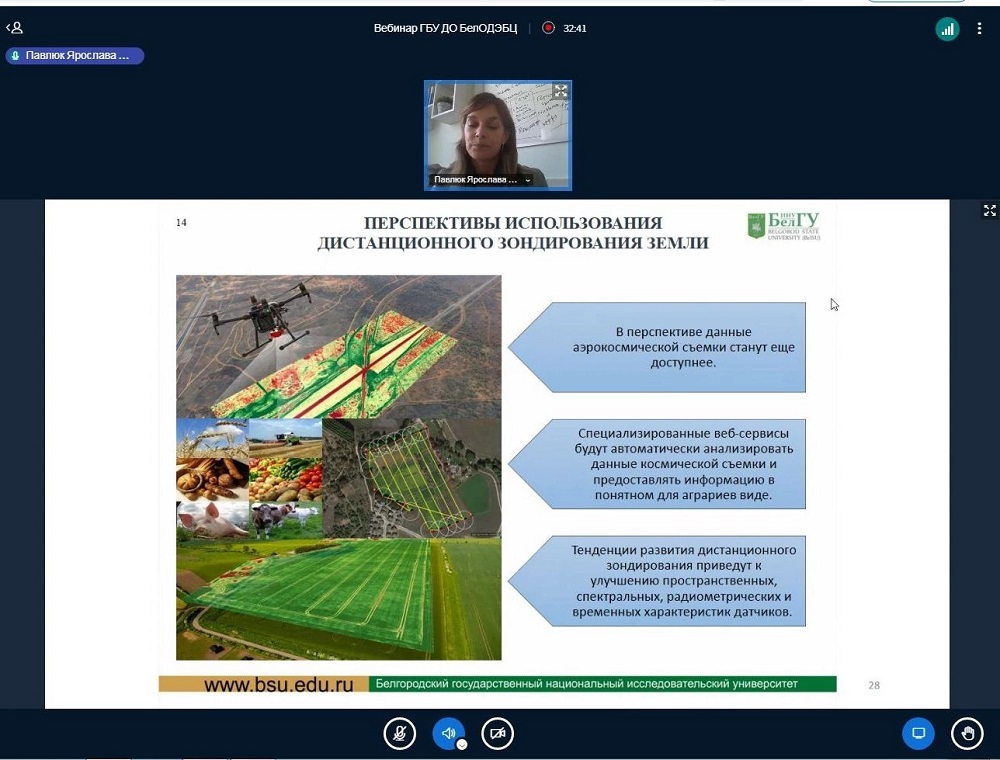Raise your hand
Screen dimensions: 1000x760
(x=967, y=733)
